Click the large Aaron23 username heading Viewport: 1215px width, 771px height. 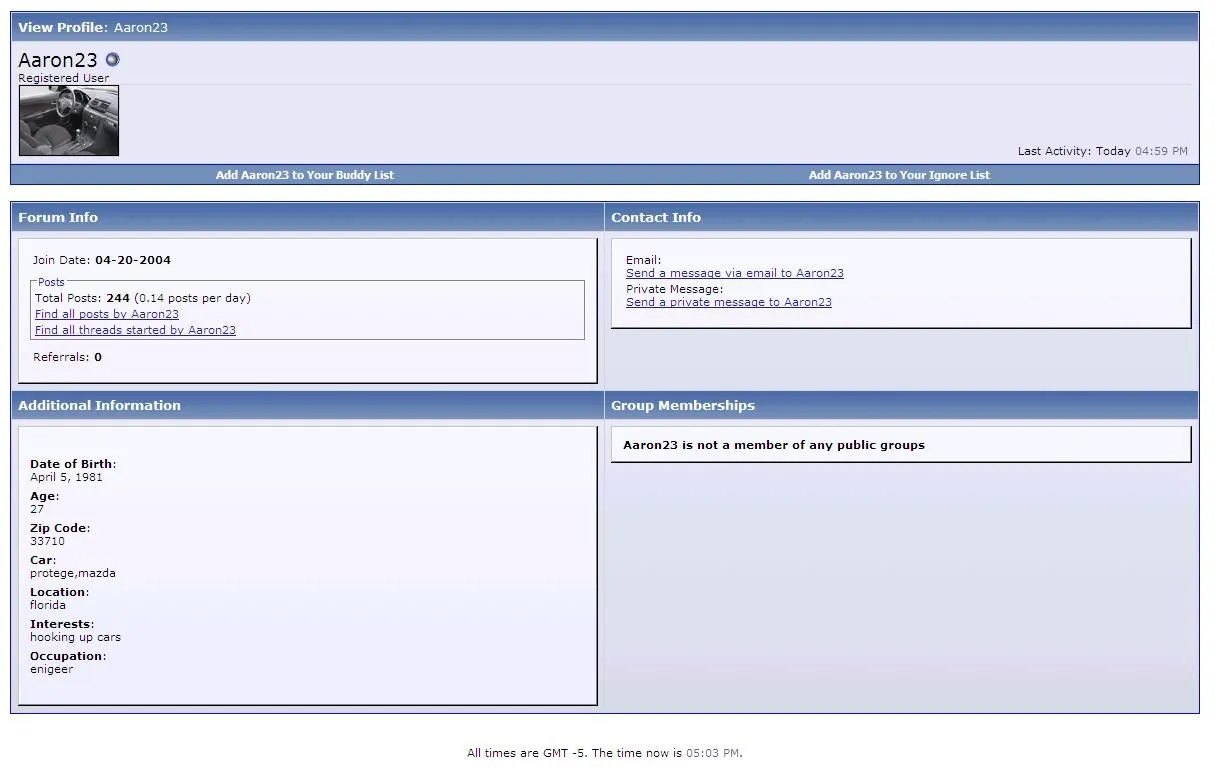[58, 60]
